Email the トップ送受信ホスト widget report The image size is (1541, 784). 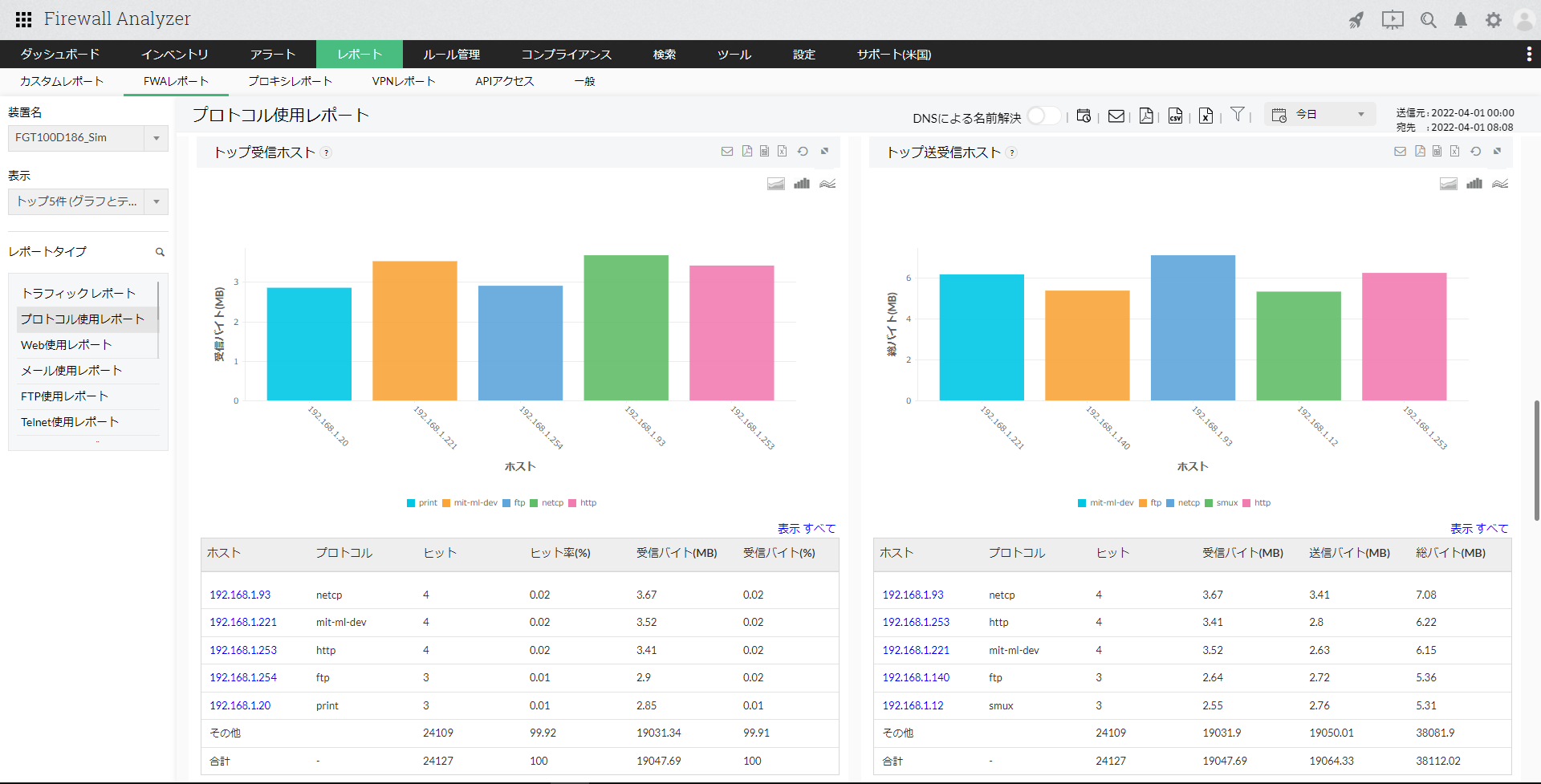pos(1400,152)
